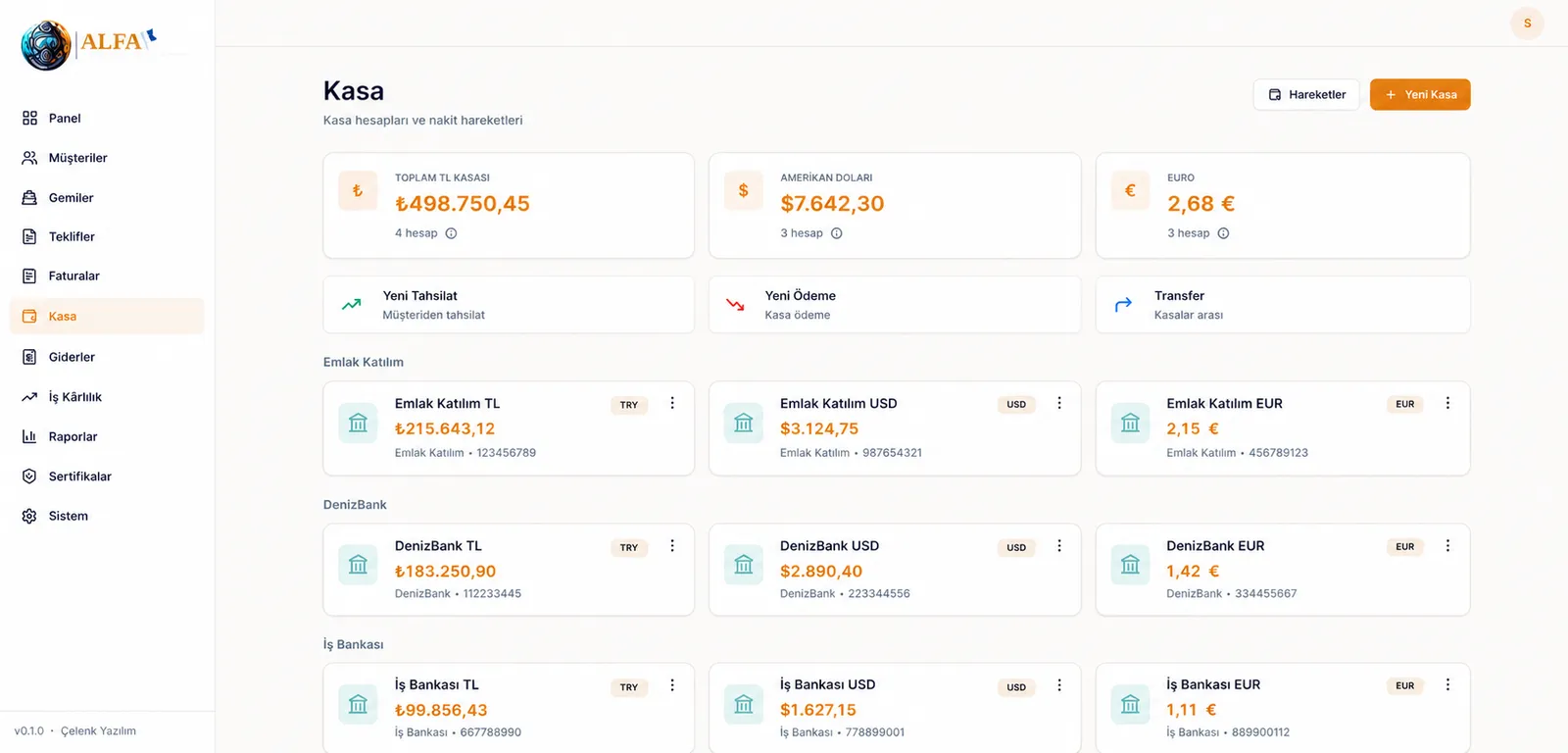
Task: Click bank icon on Emlak Katılım TL card
Action: (x=358, y=424)
